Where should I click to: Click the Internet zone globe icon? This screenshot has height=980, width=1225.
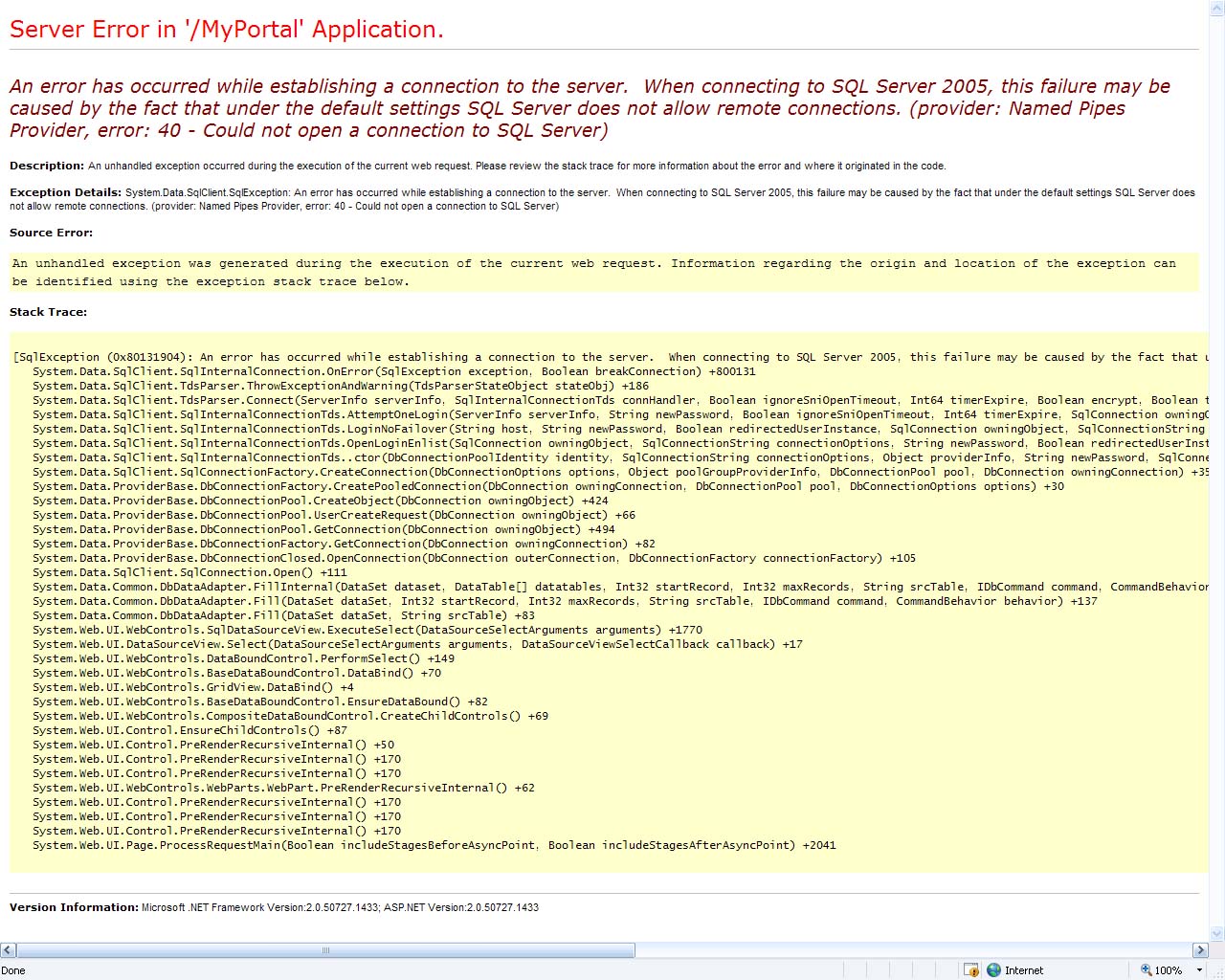coord(994,969)
